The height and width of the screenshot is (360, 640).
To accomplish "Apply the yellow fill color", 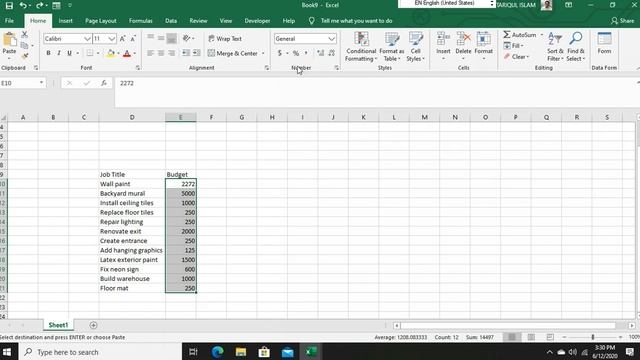I will 111,53.
